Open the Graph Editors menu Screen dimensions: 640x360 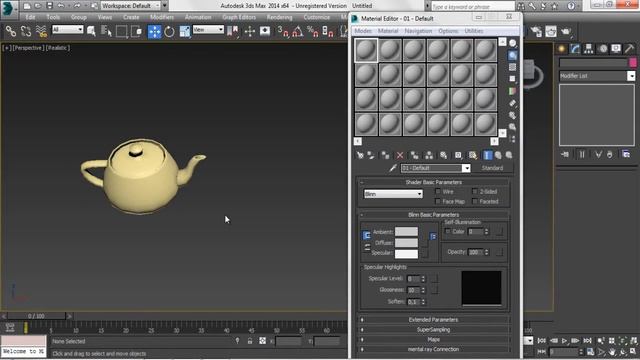point(239,17)
